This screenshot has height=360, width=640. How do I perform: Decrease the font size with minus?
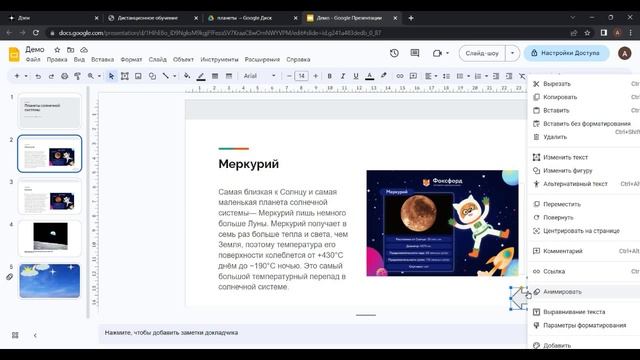click(289, 76)
